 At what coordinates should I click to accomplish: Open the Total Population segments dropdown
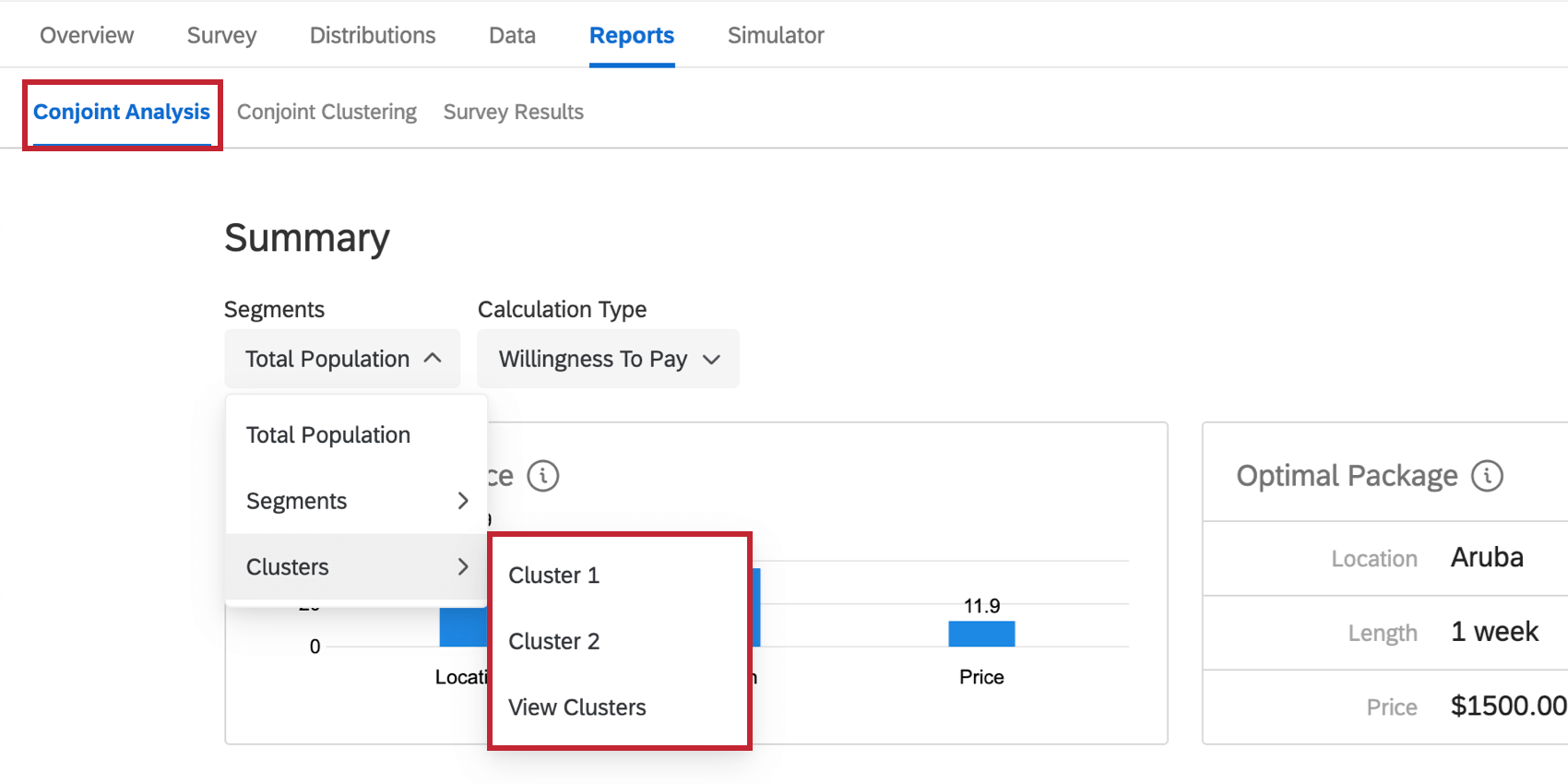(342, 359)
